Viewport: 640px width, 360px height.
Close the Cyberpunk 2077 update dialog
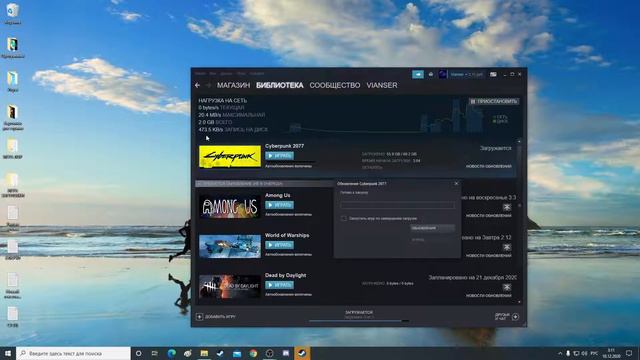[456, 184]
